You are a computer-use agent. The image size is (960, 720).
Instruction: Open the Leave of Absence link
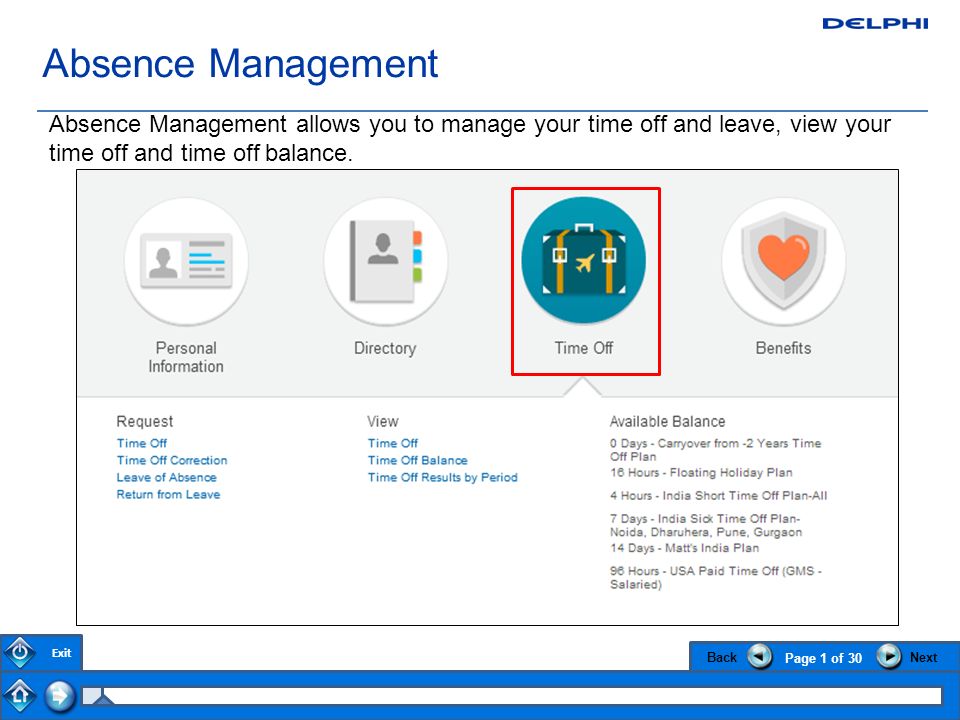point(167,478)
